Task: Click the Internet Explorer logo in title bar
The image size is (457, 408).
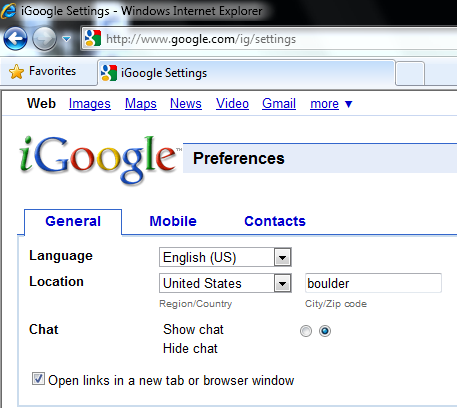Action: 8,10
